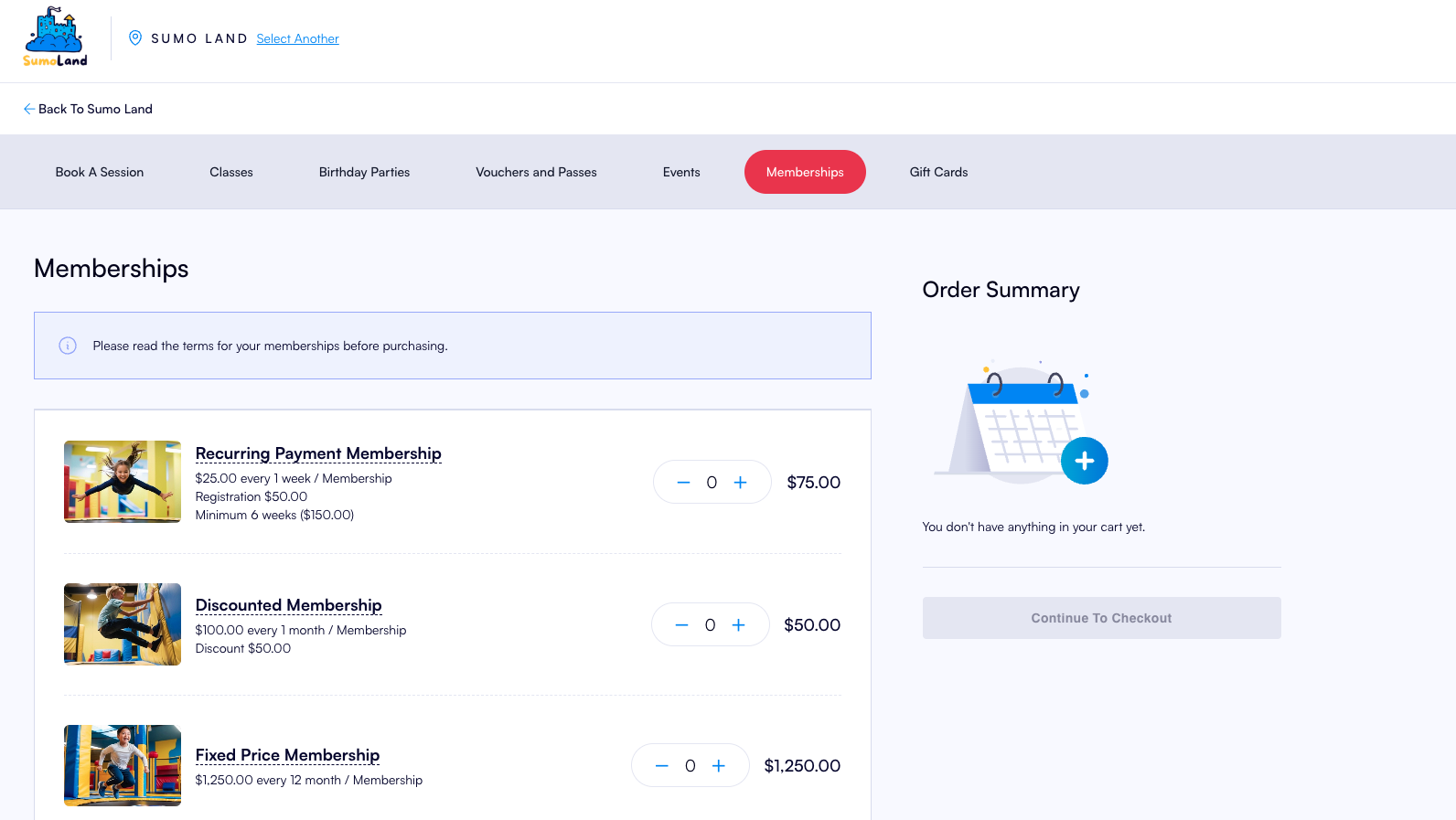1456x820 pixels.
Task: Increase Fixed Price Membership quantity with plus
Action: [719, 765]
